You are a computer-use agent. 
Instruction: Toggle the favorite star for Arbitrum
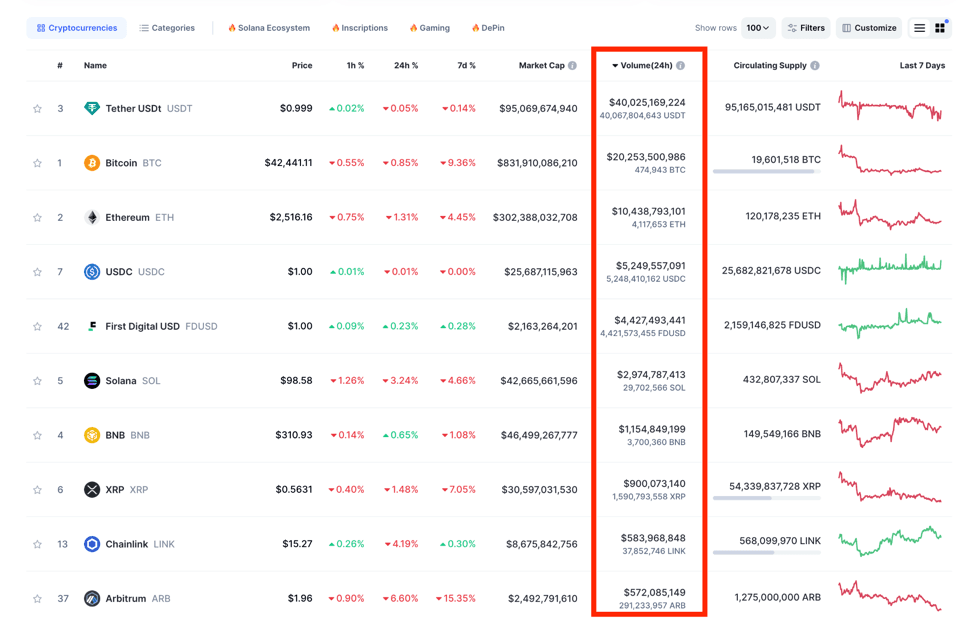(38, 599)
